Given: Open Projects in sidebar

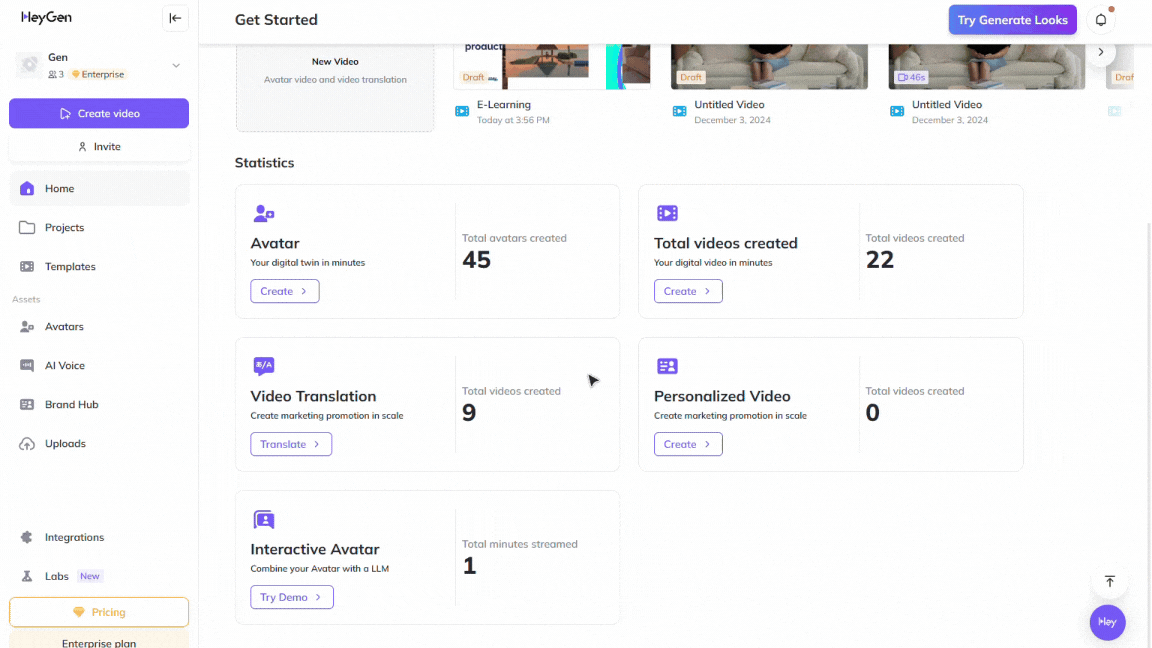Looking at the screenshot, I should pos(99,228).
